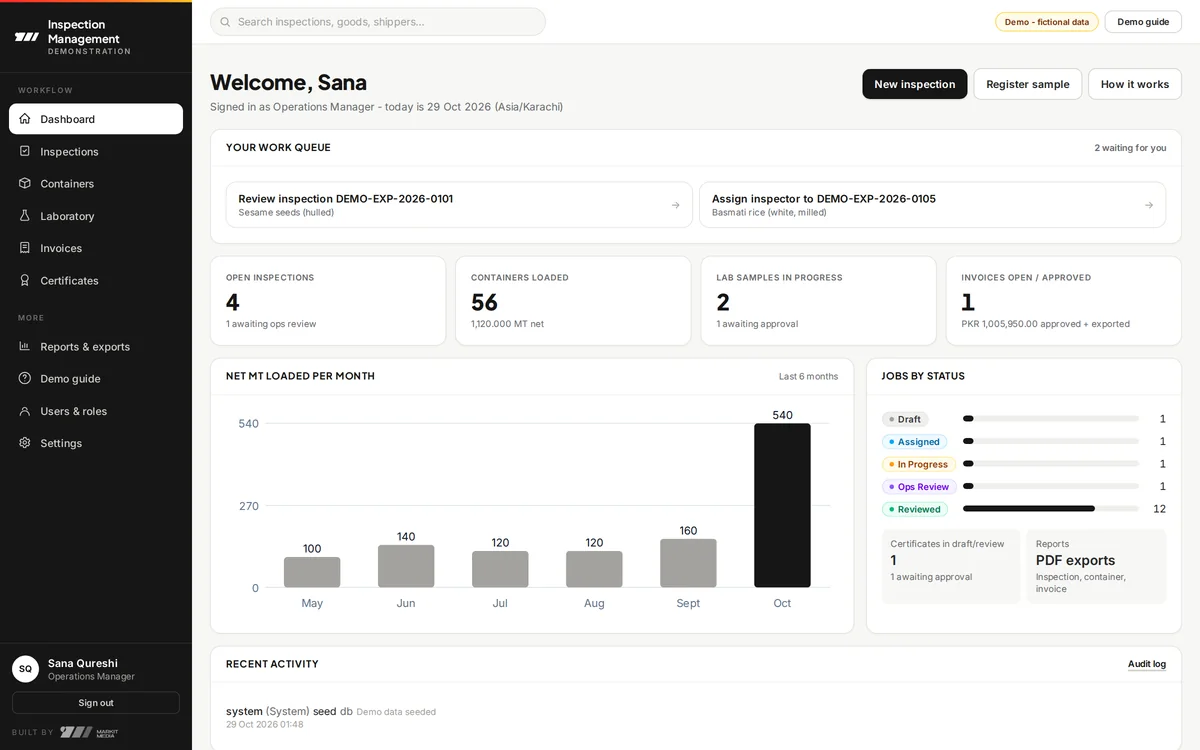
Task: Click the Oct bar in the chart
Action: [x=782, y=505]
